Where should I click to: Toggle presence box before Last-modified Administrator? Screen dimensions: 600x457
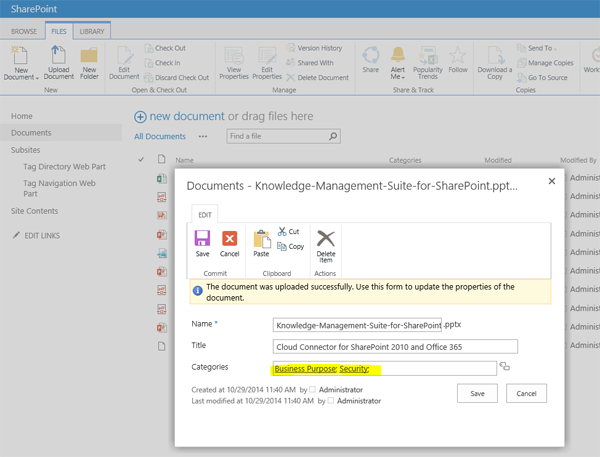331,400
